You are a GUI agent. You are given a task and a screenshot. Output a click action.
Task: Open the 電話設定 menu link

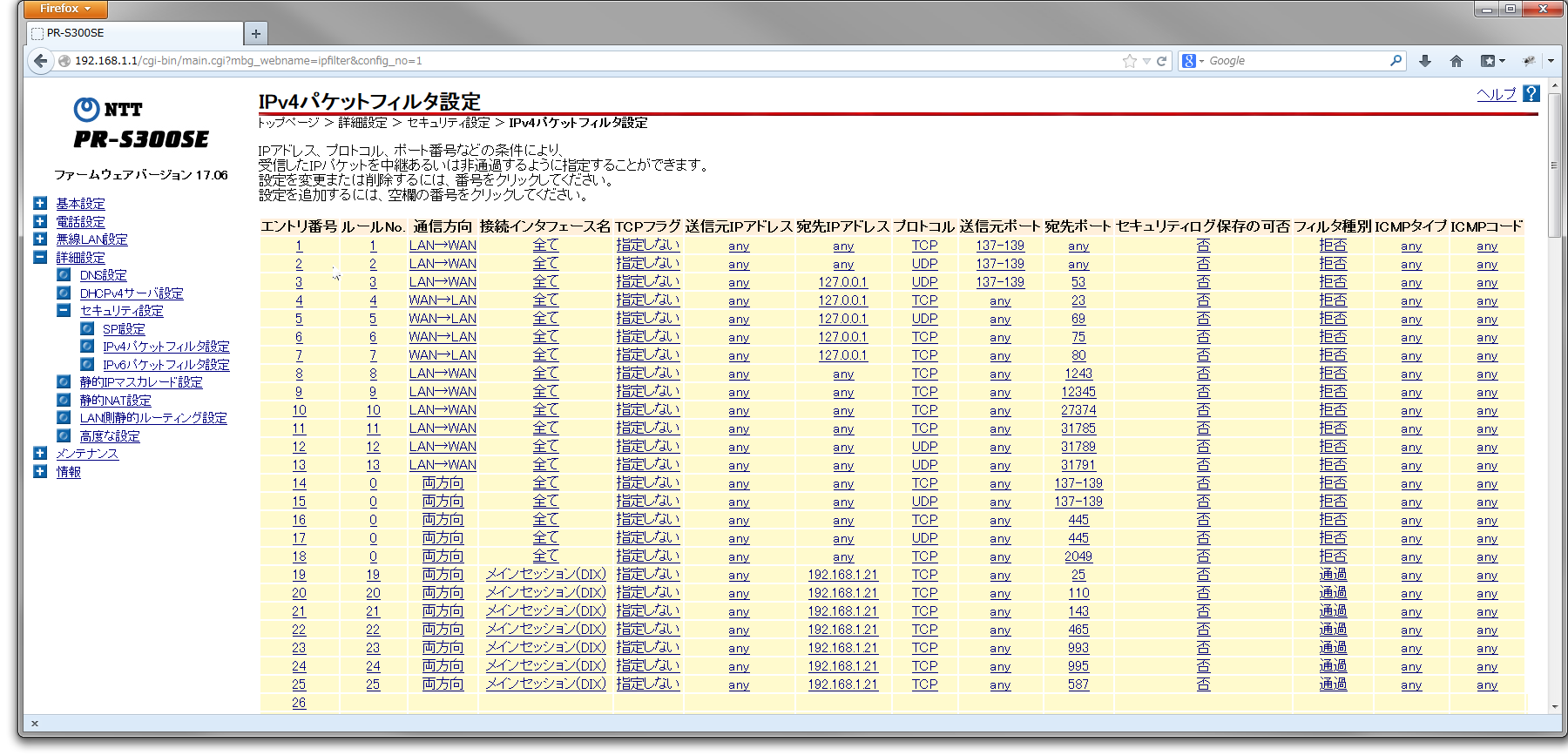pos(81,222)
